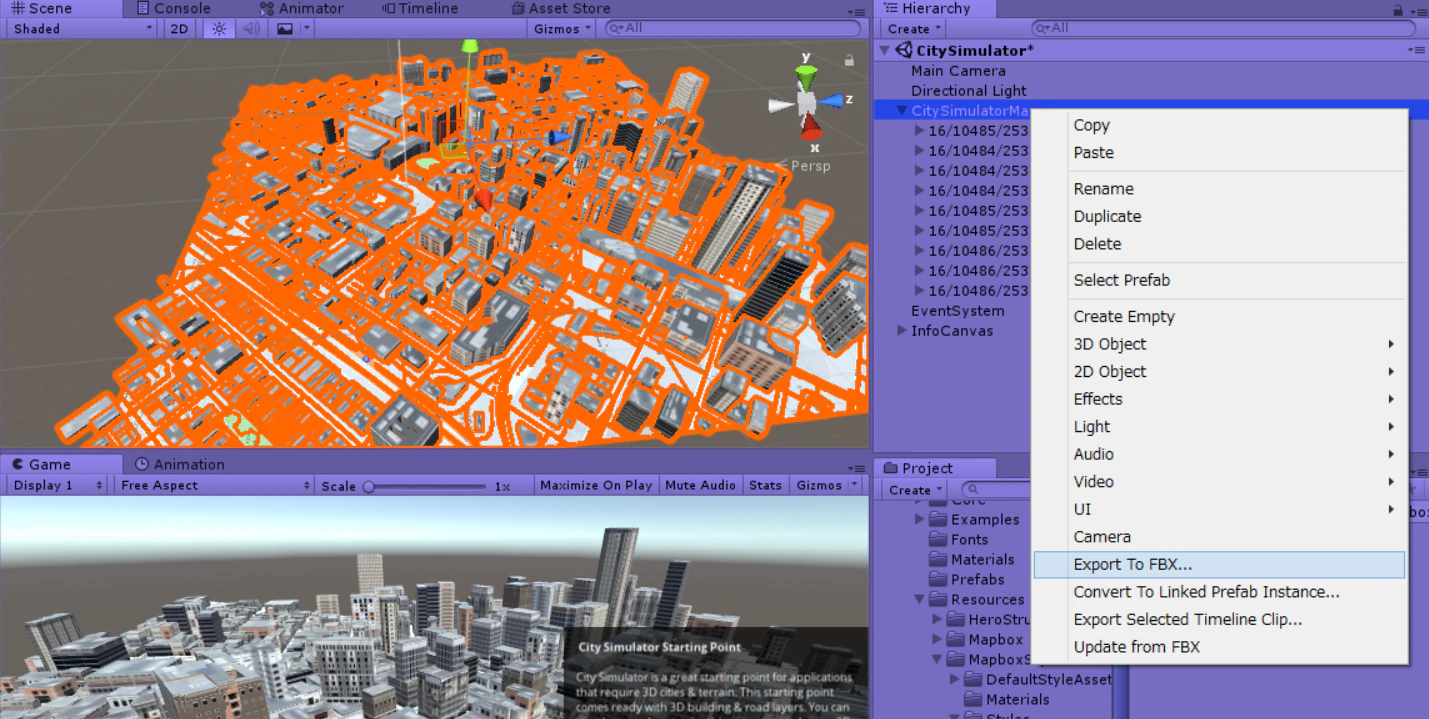This screenshot has height=719, width=1429.
Task: Open the Project panel Create button
Action: 914,490
